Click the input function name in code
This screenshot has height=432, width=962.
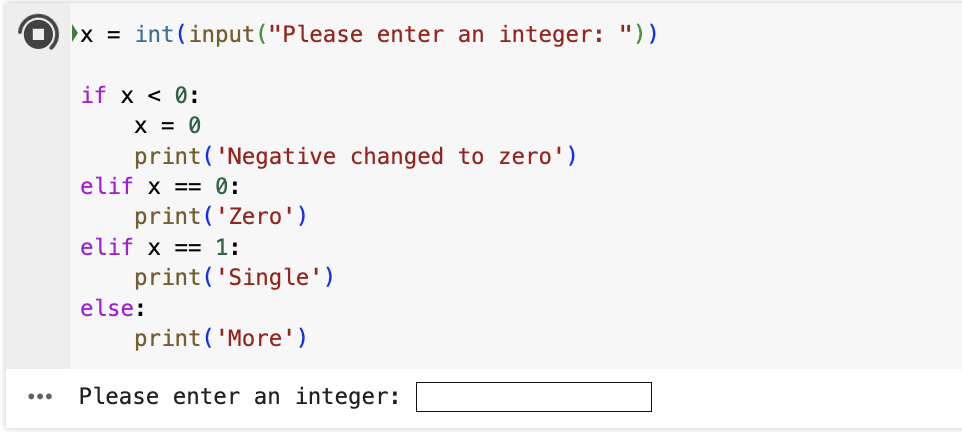(223, 34)
